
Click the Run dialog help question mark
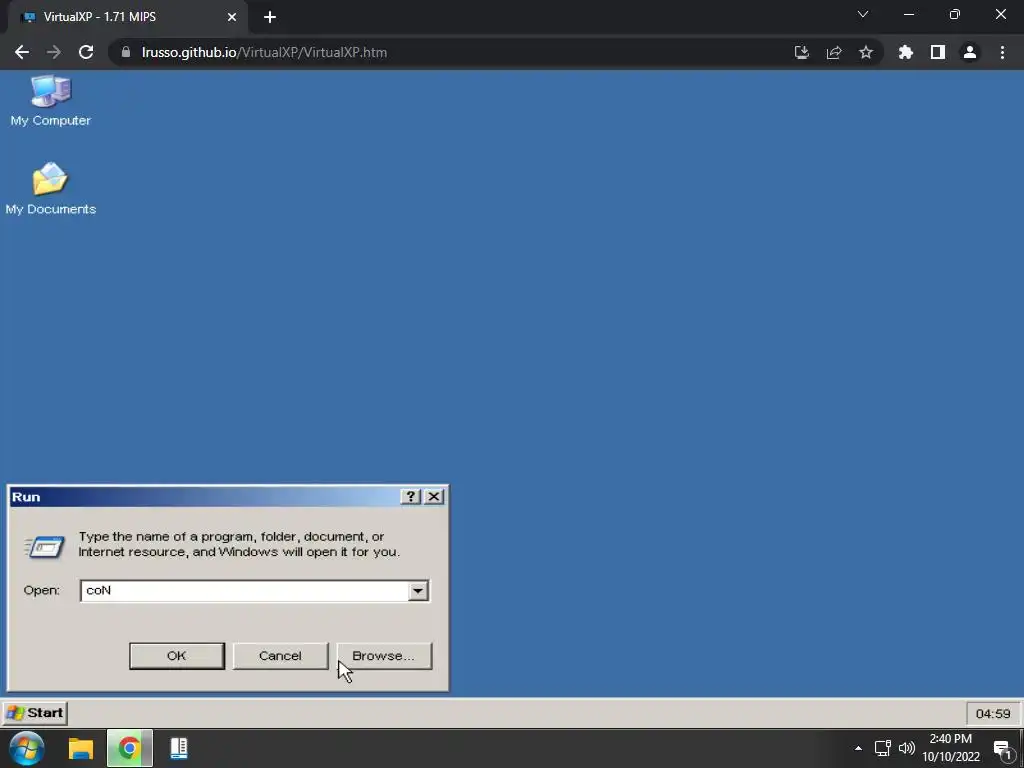point(410,497)
